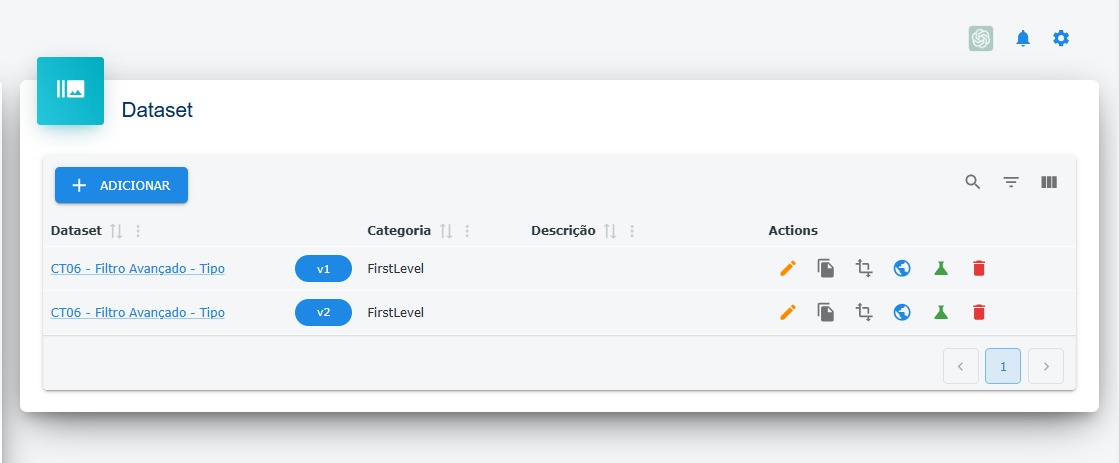Click green flask icon in v2 row
The image size is (1119, 463).
coord(941,312)
